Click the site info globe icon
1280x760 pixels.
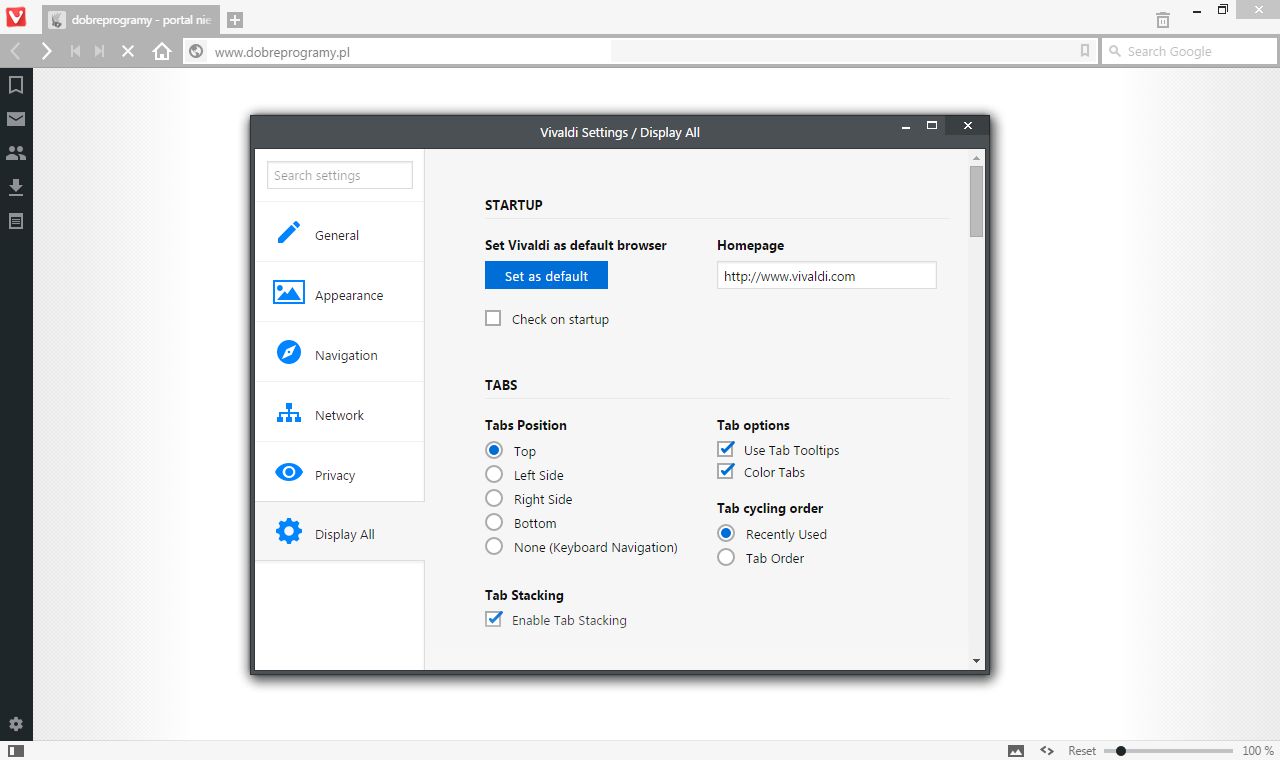pos(196,51)
